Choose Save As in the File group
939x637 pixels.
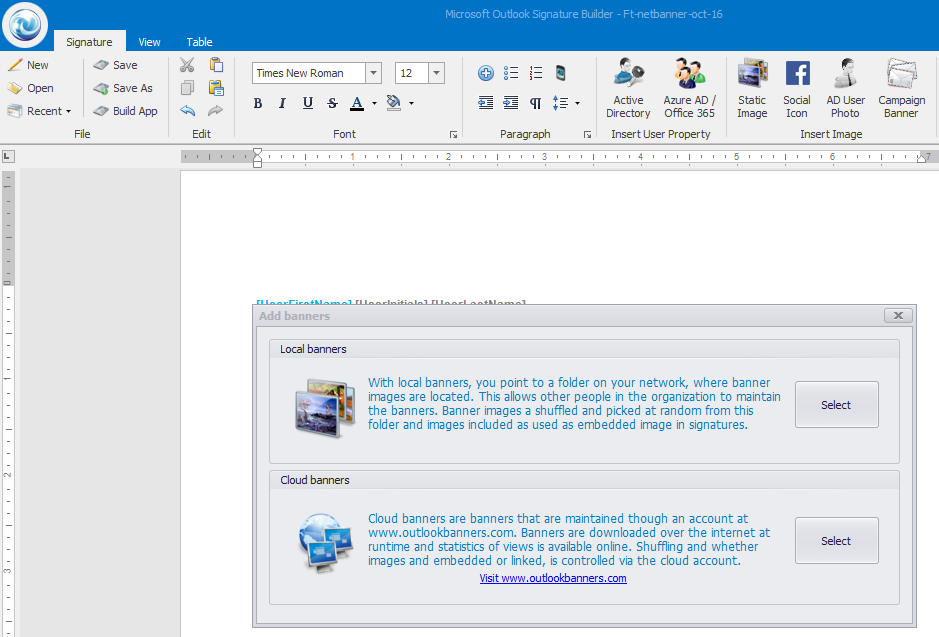[x=123, y=88]
